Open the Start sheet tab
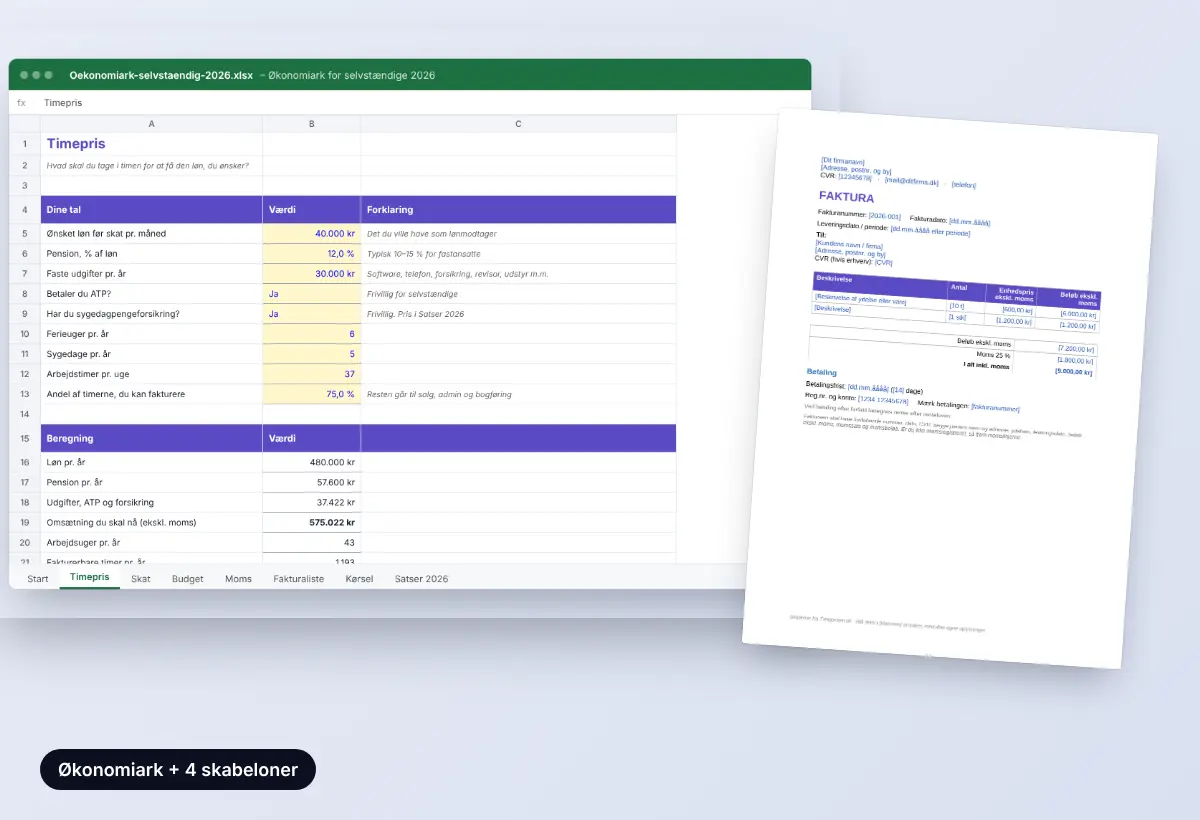Screen dimensions: 1200x820 click(38, 579)
